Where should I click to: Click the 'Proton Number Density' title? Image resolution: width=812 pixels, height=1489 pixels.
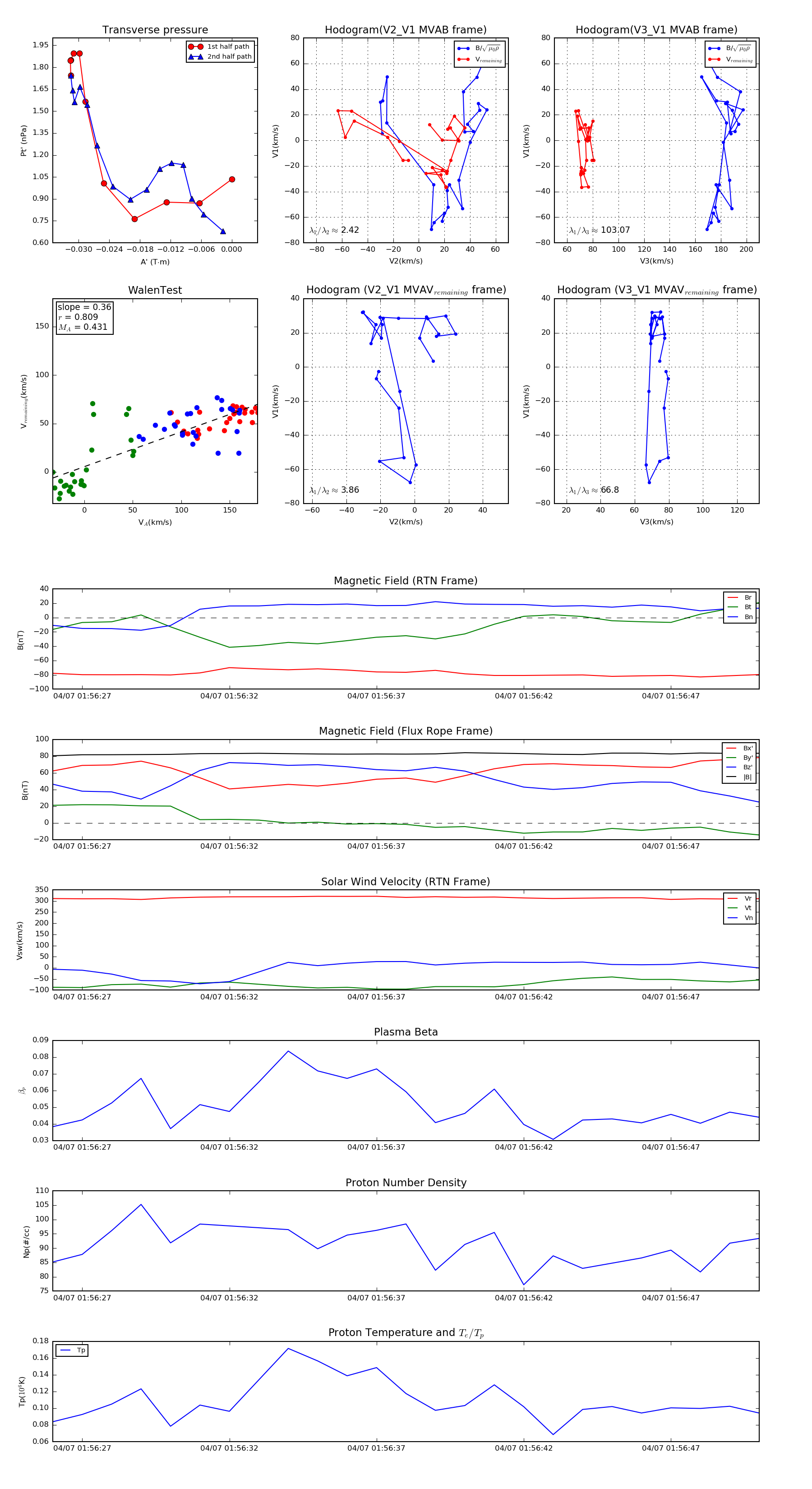(406, 1183)
